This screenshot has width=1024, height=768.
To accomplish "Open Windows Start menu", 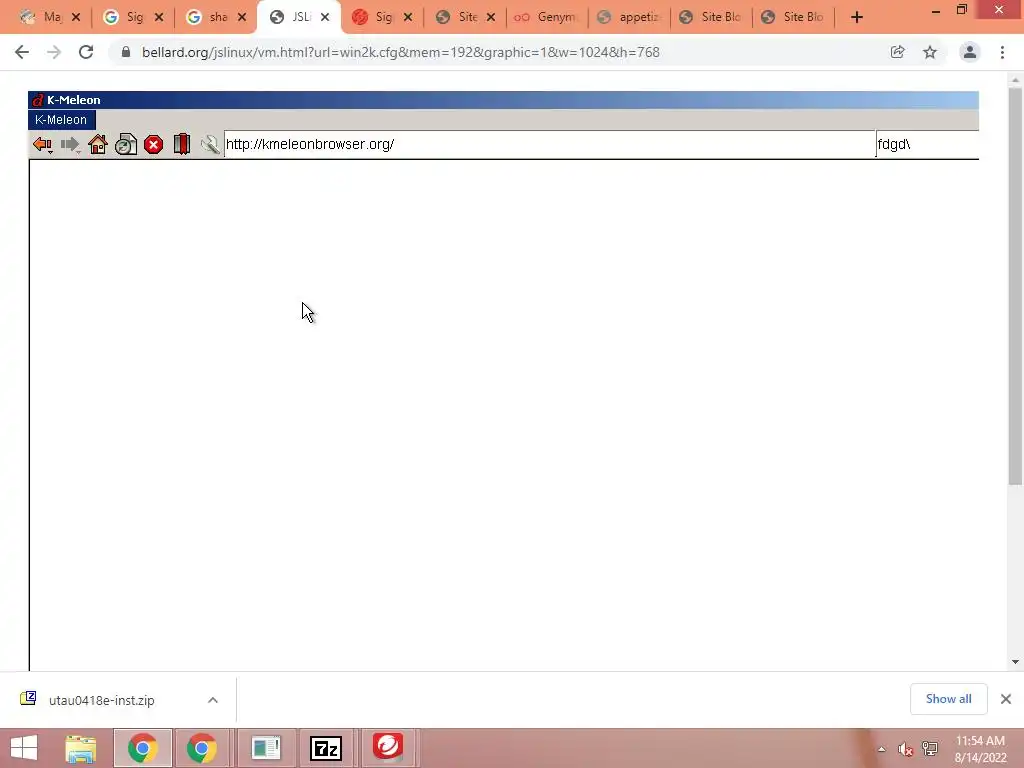I will point(24,748).
